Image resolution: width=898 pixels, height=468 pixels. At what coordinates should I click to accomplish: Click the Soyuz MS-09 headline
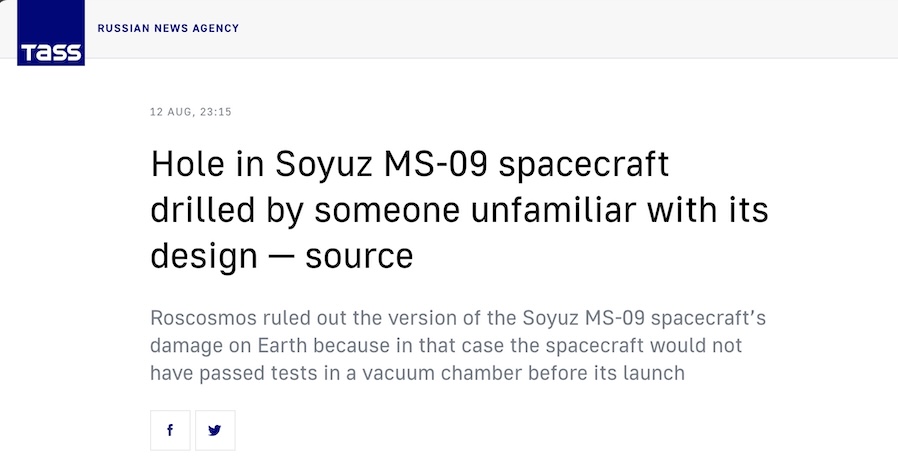[x=459, y=210]
